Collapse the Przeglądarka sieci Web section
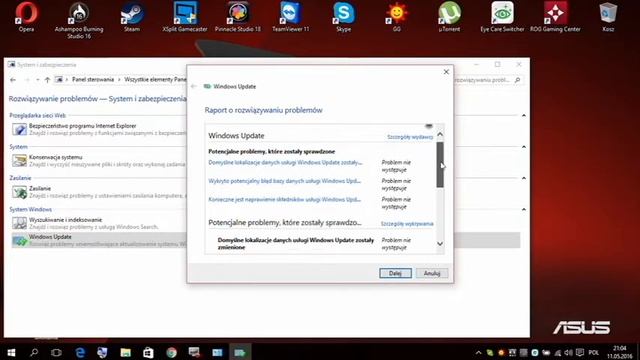This screenshot has width=640, height=360. coord(524,116)
